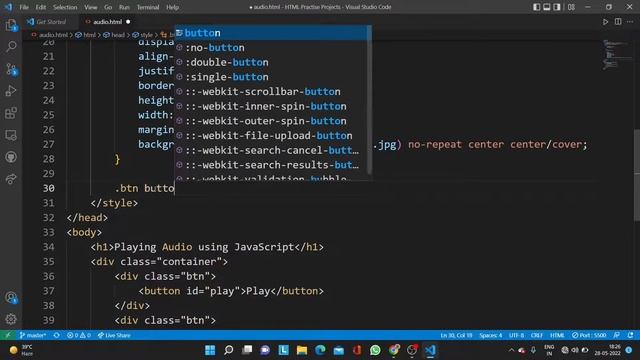Open the editor More Actions ellipsis
The height and width of the screenshot is (360, 640).
tap(630, 22)
